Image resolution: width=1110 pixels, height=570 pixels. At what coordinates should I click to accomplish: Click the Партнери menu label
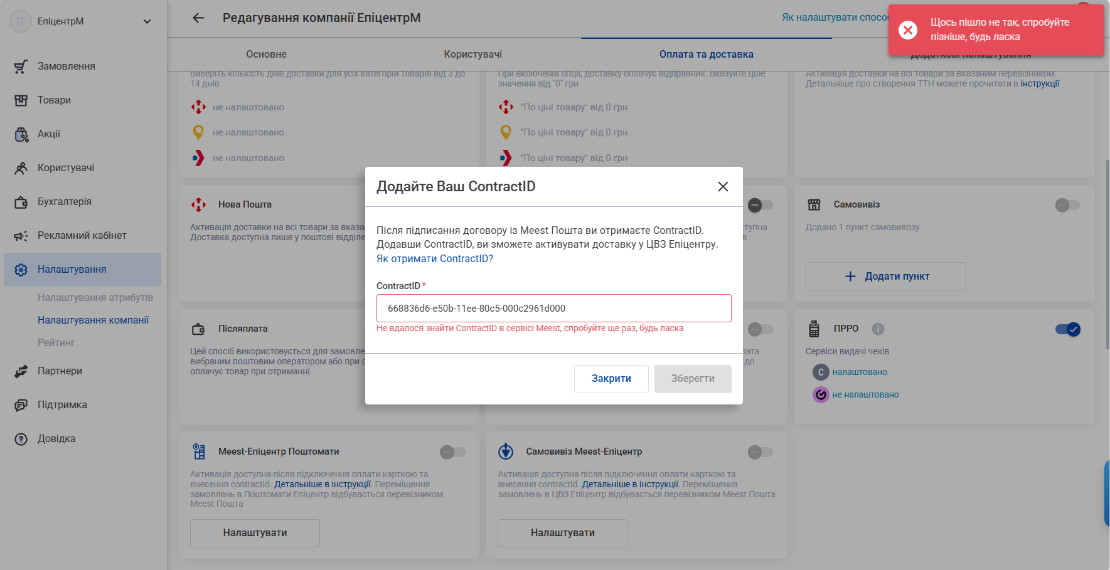pyautogui.click(x=60, y=371)
